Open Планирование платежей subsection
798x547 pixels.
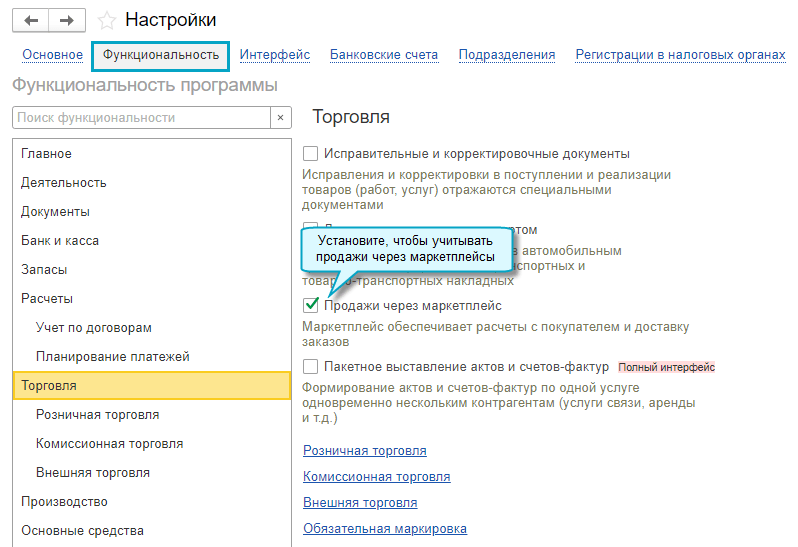coord(152,357)
